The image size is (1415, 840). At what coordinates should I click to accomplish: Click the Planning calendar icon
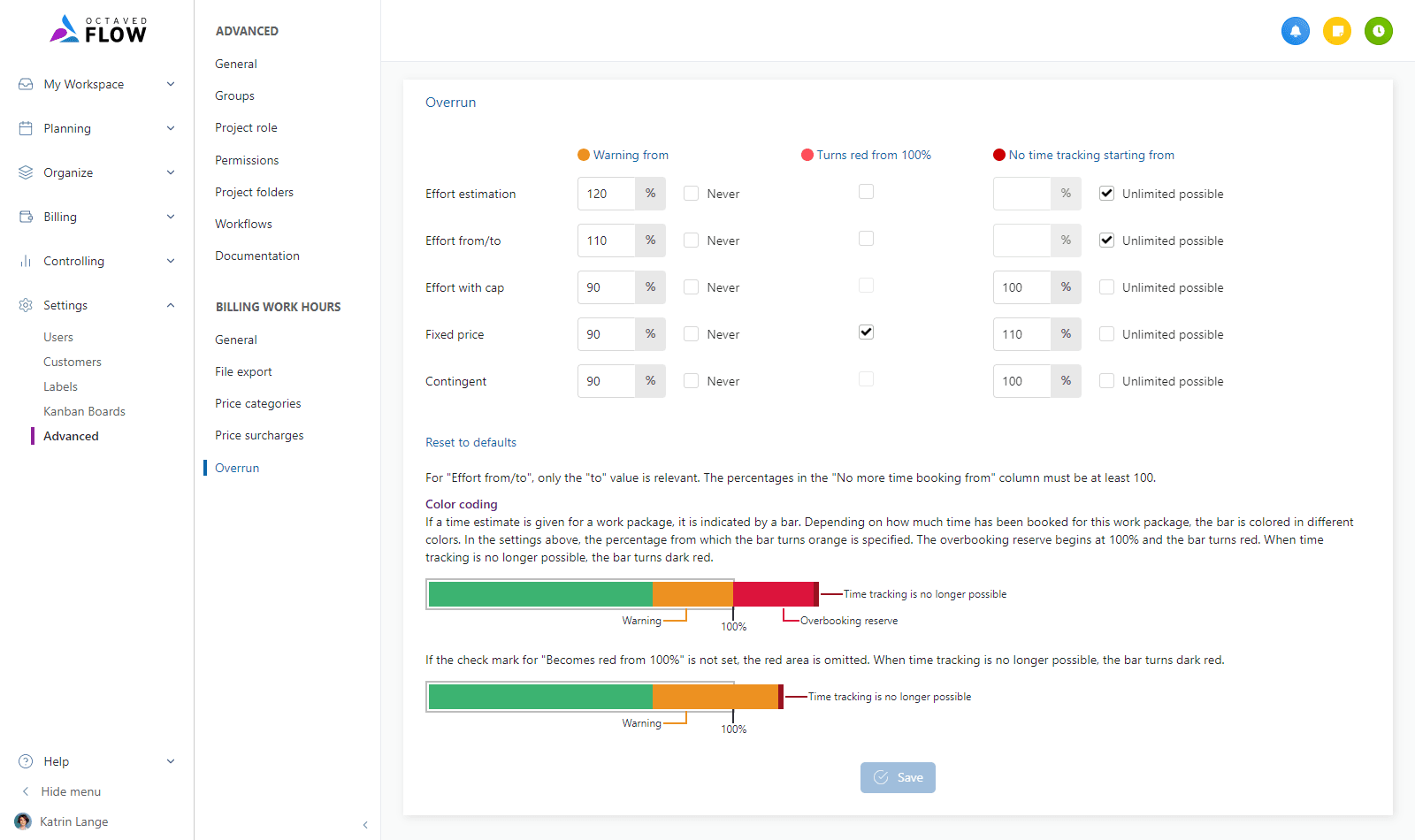click(x=26, y=128)
